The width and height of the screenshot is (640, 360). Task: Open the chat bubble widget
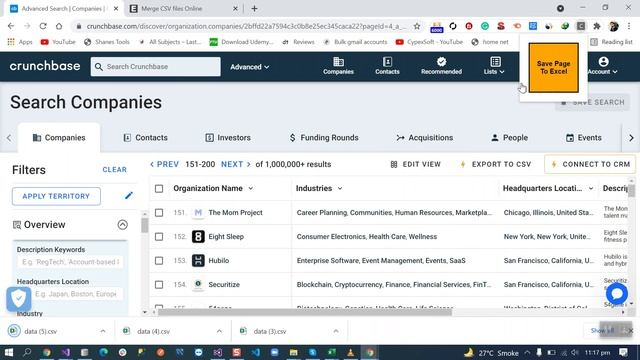click(x=616, y=293)
